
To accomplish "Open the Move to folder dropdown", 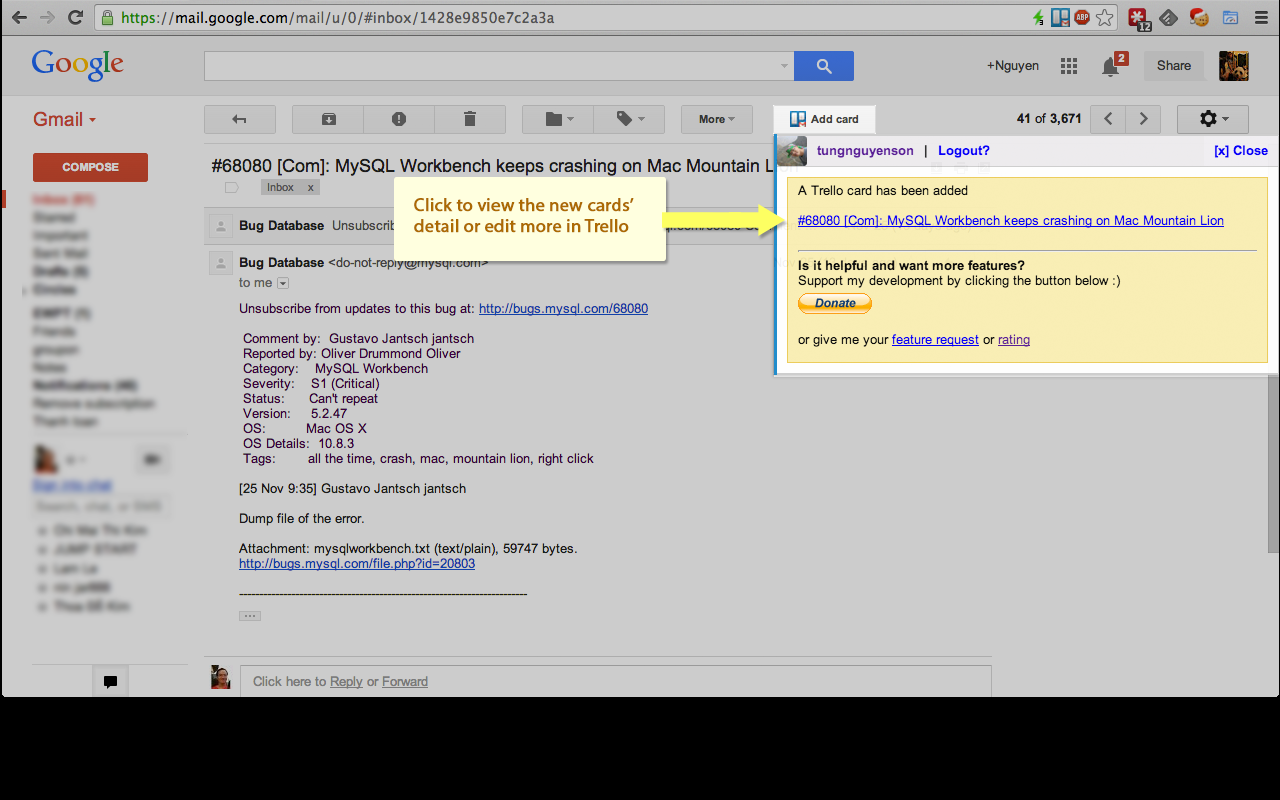I will (x=556, y=119).
